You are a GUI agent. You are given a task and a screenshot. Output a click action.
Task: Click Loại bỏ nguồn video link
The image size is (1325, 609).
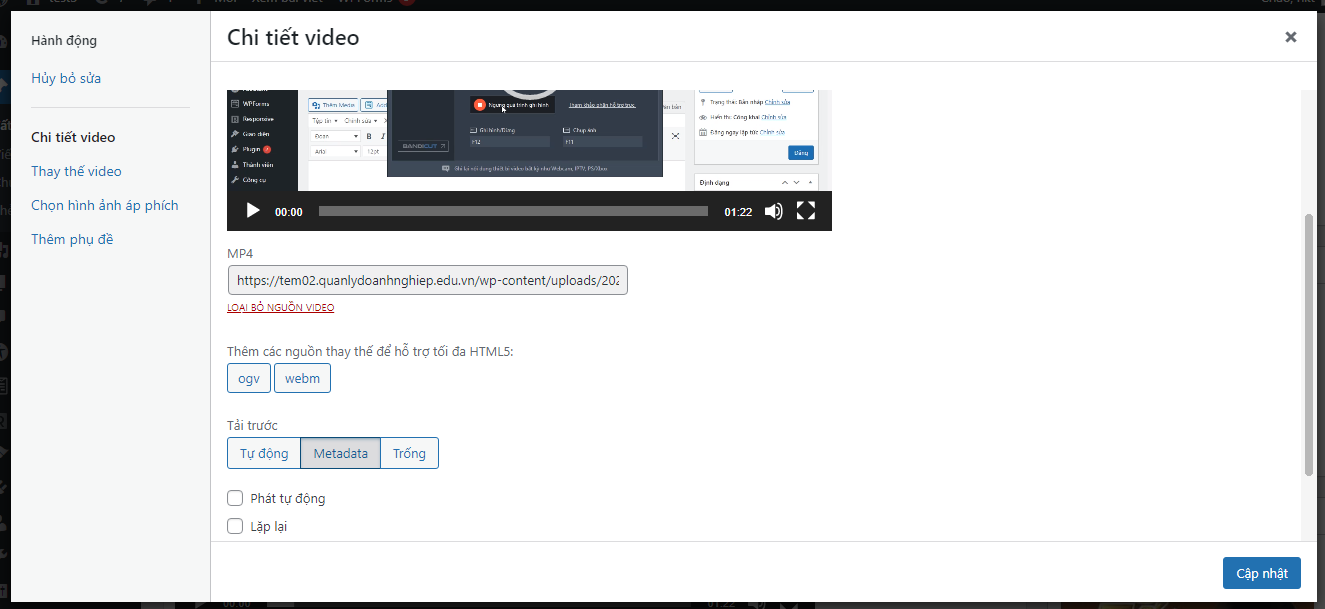(281, 308)
